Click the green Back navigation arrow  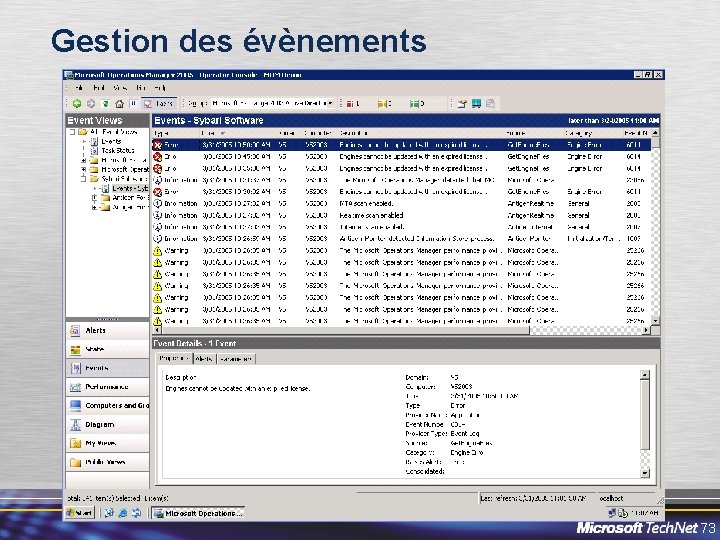click(x=77, y=104)
